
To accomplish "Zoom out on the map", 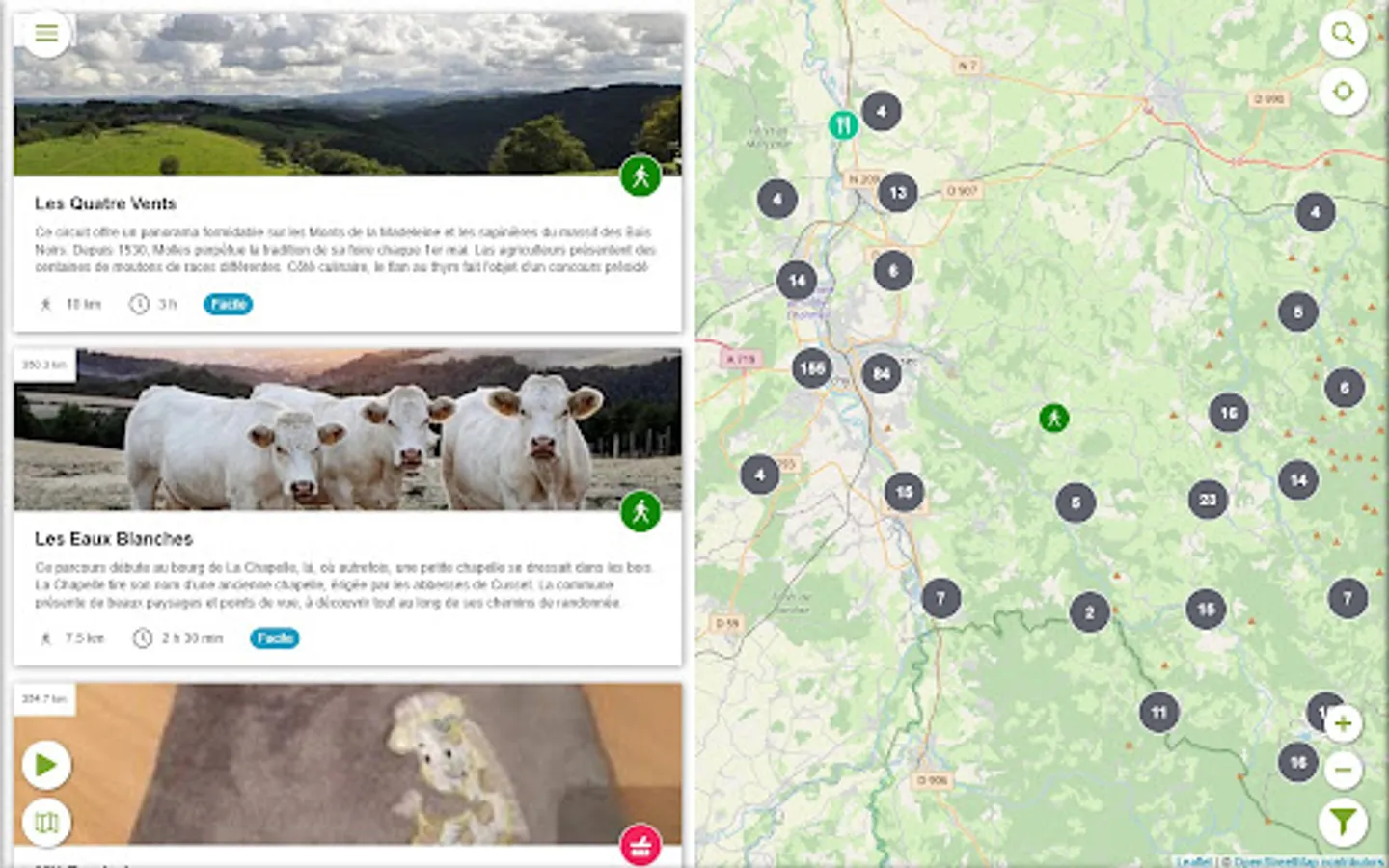I will (x=1343, y=770).
